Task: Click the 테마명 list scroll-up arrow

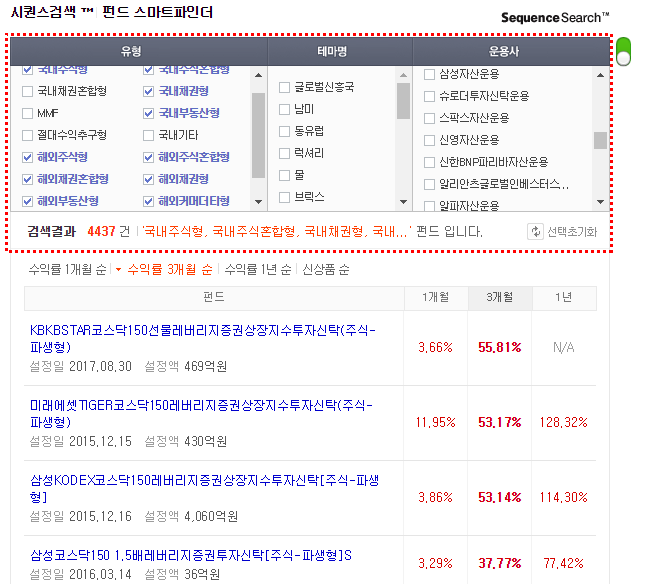Action: [x=404, y=75]
